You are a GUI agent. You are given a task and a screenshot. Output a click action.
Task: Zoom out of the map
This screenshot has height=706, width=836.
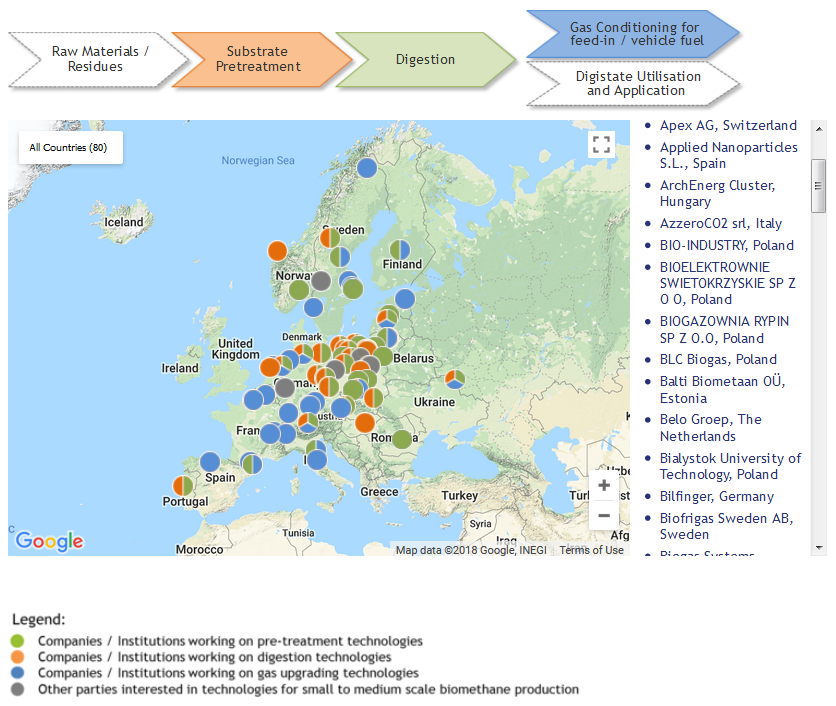[604, 515]
